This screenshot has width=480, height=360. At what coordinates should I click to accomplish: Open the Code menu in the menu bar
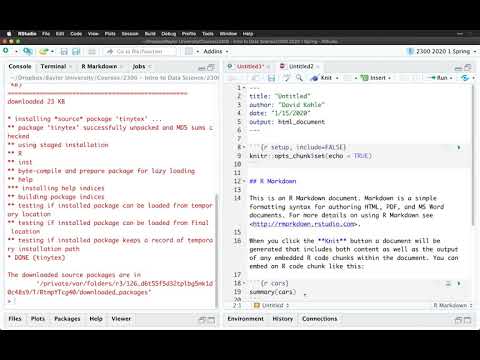[76, 34]
